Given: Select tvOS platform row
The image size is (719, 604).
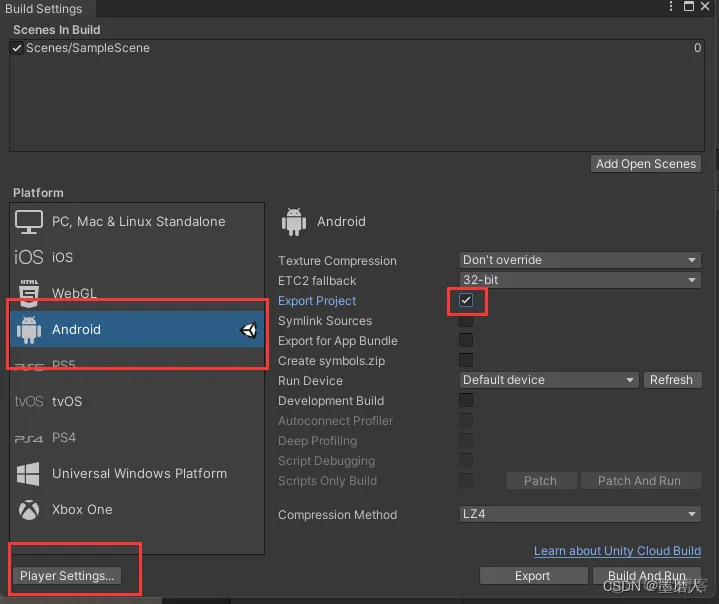Looking at the screenshot, I should (137, 402).
